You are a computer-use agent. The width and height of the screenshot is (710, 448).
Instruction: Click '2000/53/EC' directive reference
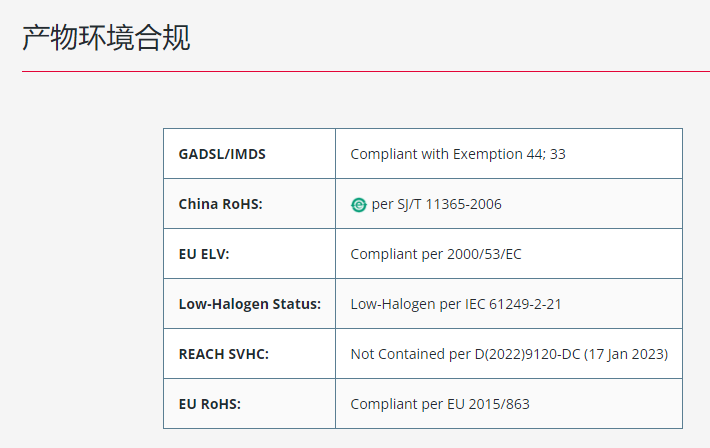(x=484, y=254)
